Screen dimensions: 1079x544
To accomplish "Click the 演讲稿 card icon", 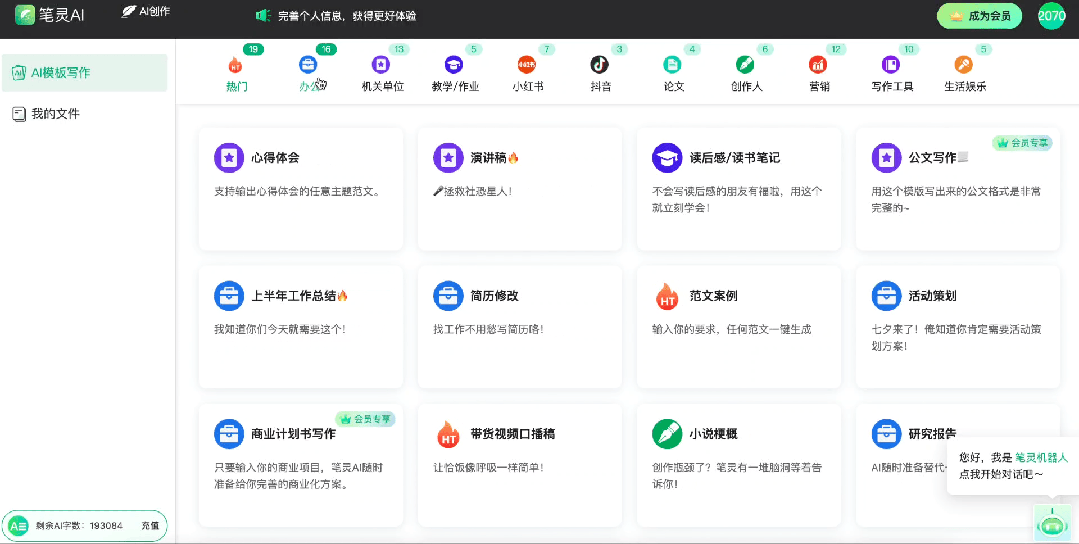I will (x=448, y=157).
